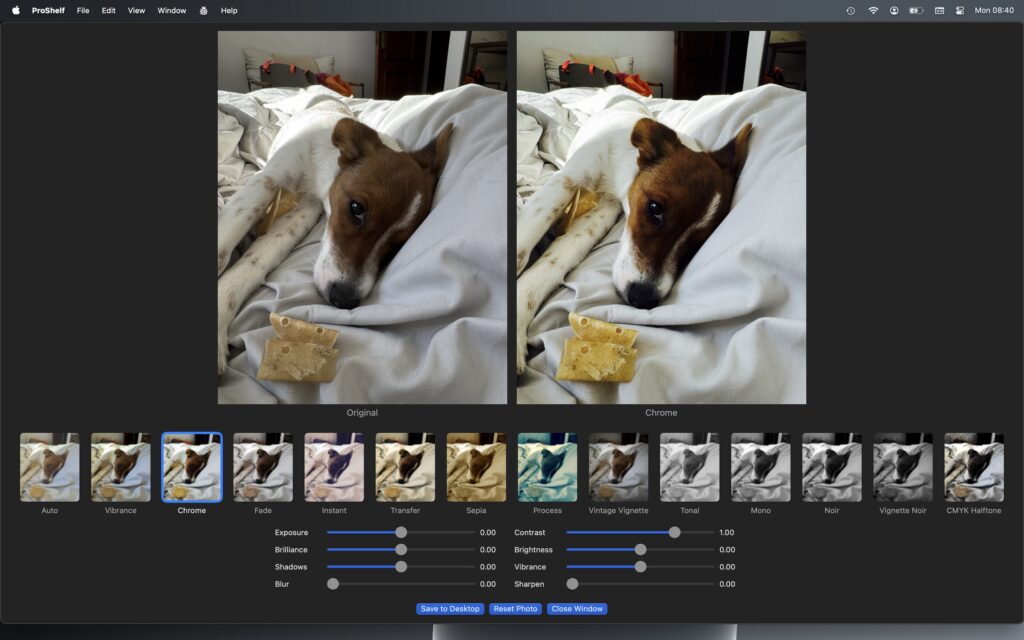Open the File menu
This screenshot has height=640, width=1024.
click(83, 10)
